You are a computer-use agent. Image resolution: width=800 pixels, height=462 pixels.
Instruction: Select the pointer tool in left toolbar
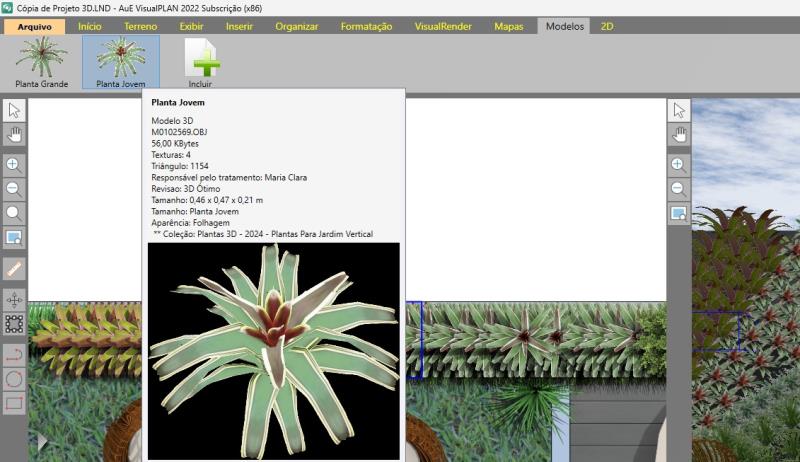(x=14, y=111)
